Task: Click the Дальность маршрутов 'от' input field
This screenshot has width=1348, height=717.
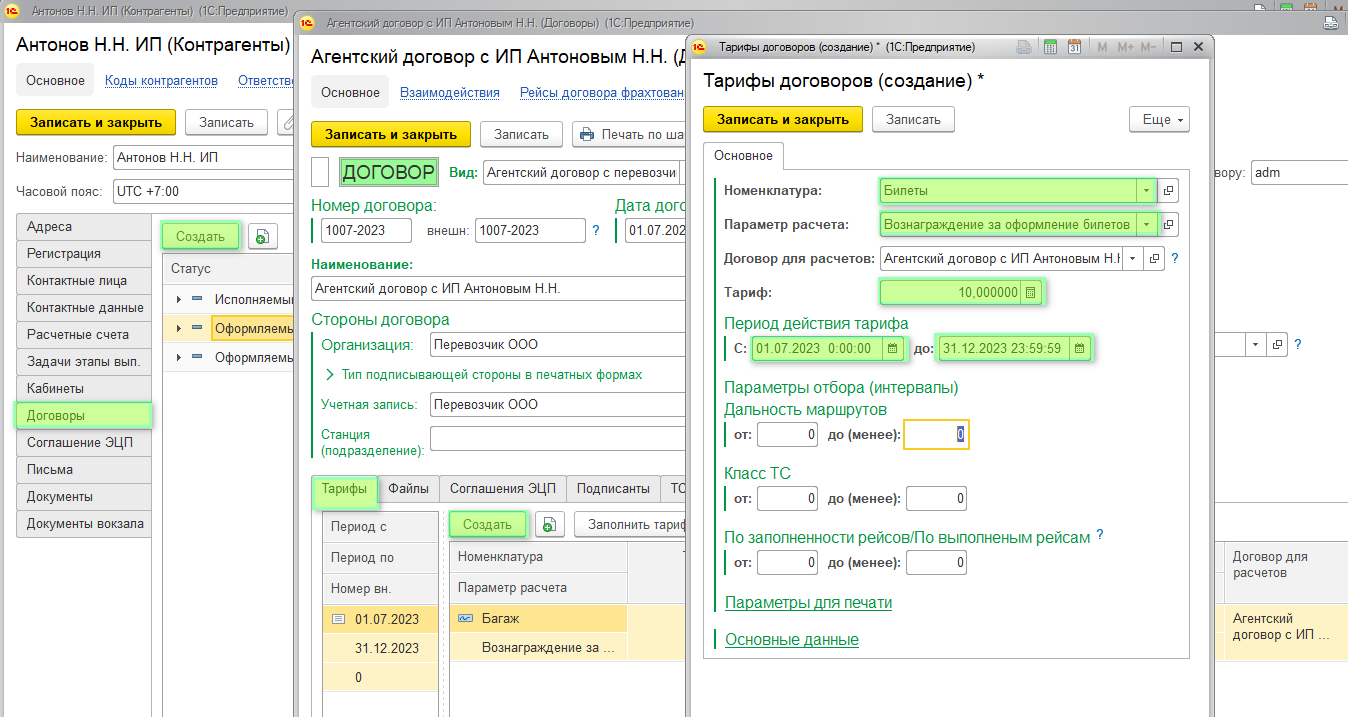Action: [x=787, y=435]
